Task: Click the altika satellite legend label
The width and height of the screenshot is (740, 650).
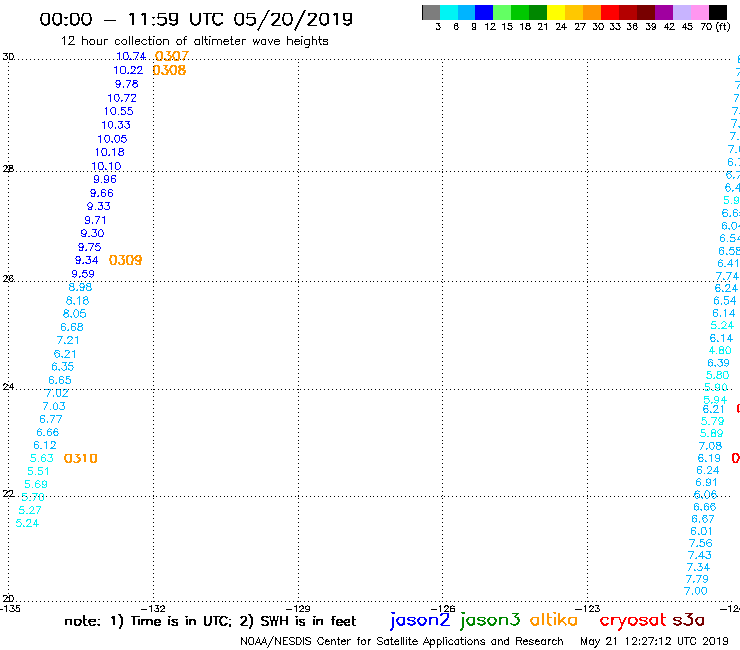Action: (554, 620)
